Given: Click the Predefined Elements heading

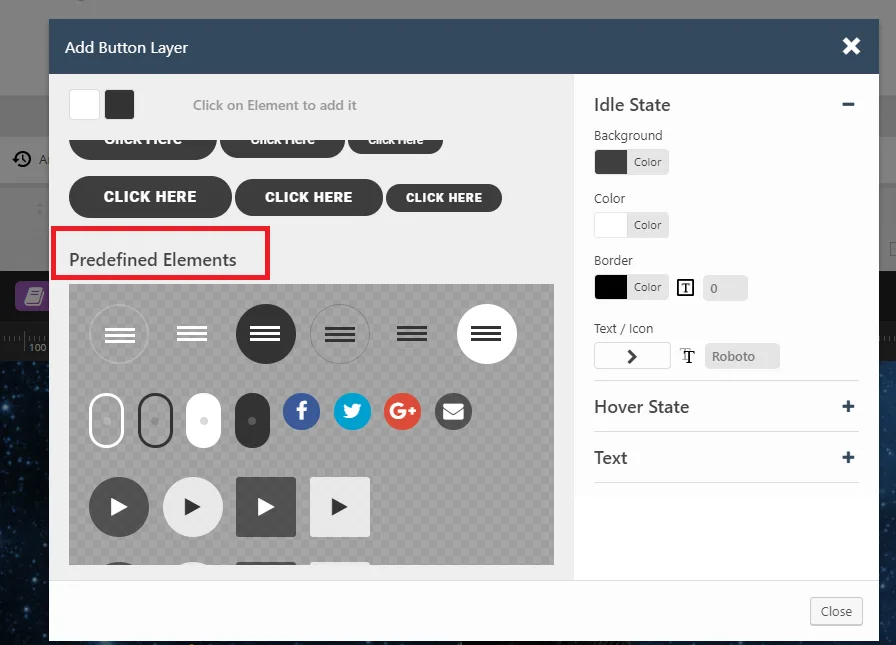Looking at the screenshot, I should coord(153,260).
